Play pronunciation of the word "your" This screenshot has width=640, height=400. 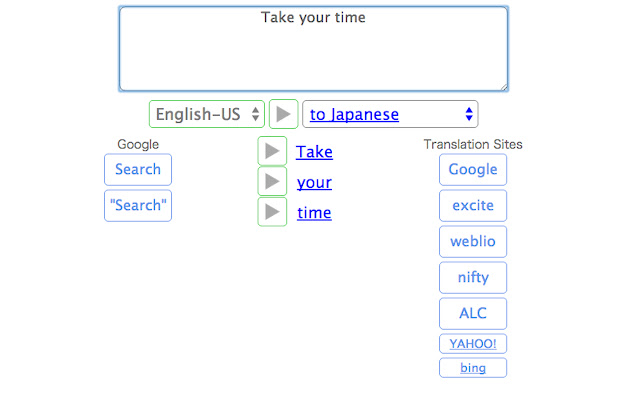[272, 182]
